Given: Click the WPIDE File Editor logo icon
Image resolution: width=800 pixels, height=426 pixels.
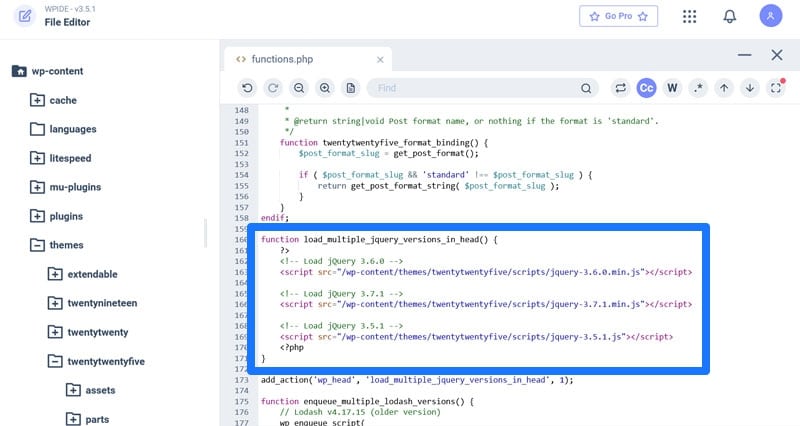Looking at the screenshot, I should point(24,16).
